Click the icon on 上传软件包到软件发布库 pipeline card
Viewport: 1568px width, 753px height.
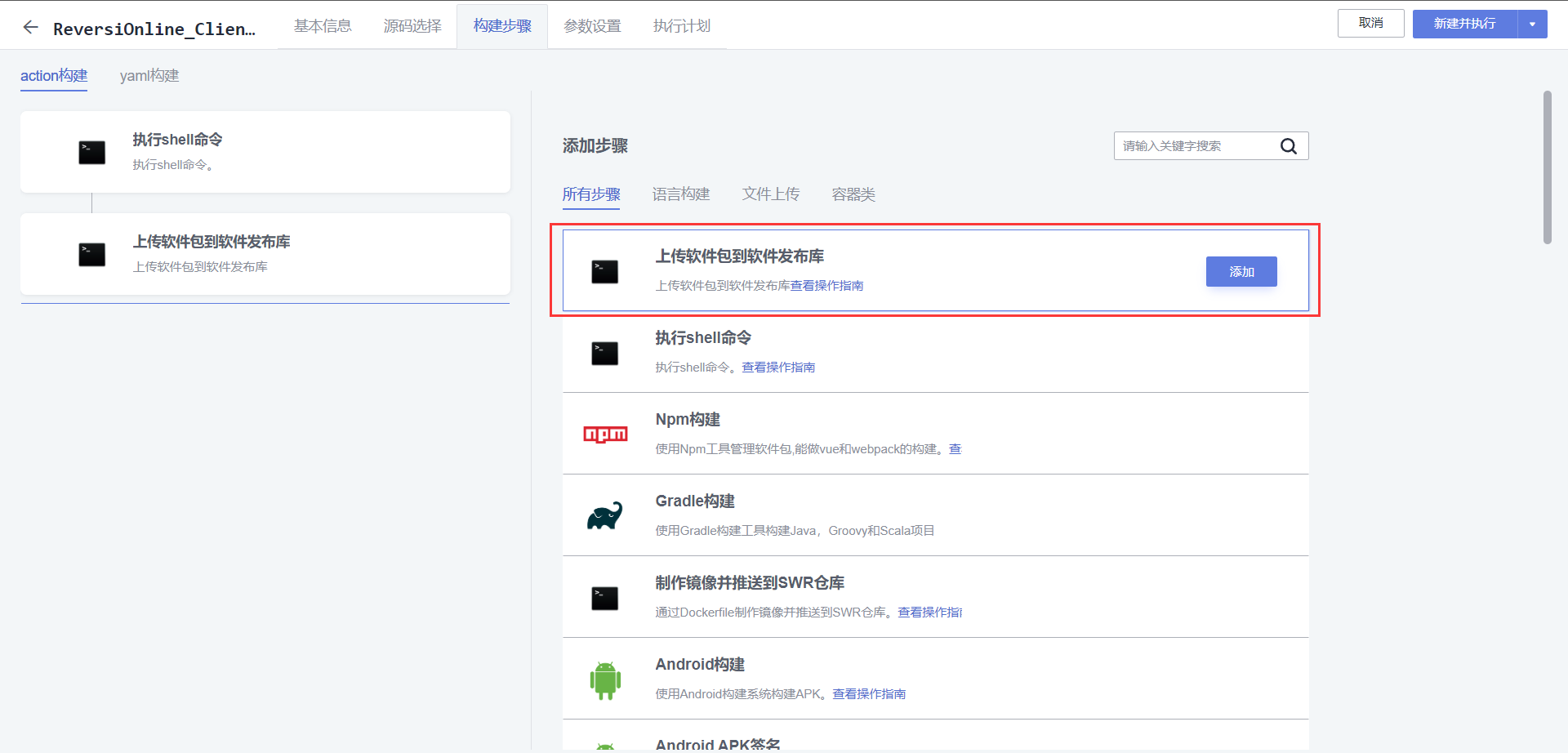pyautogui.click(x=91, y=254)
